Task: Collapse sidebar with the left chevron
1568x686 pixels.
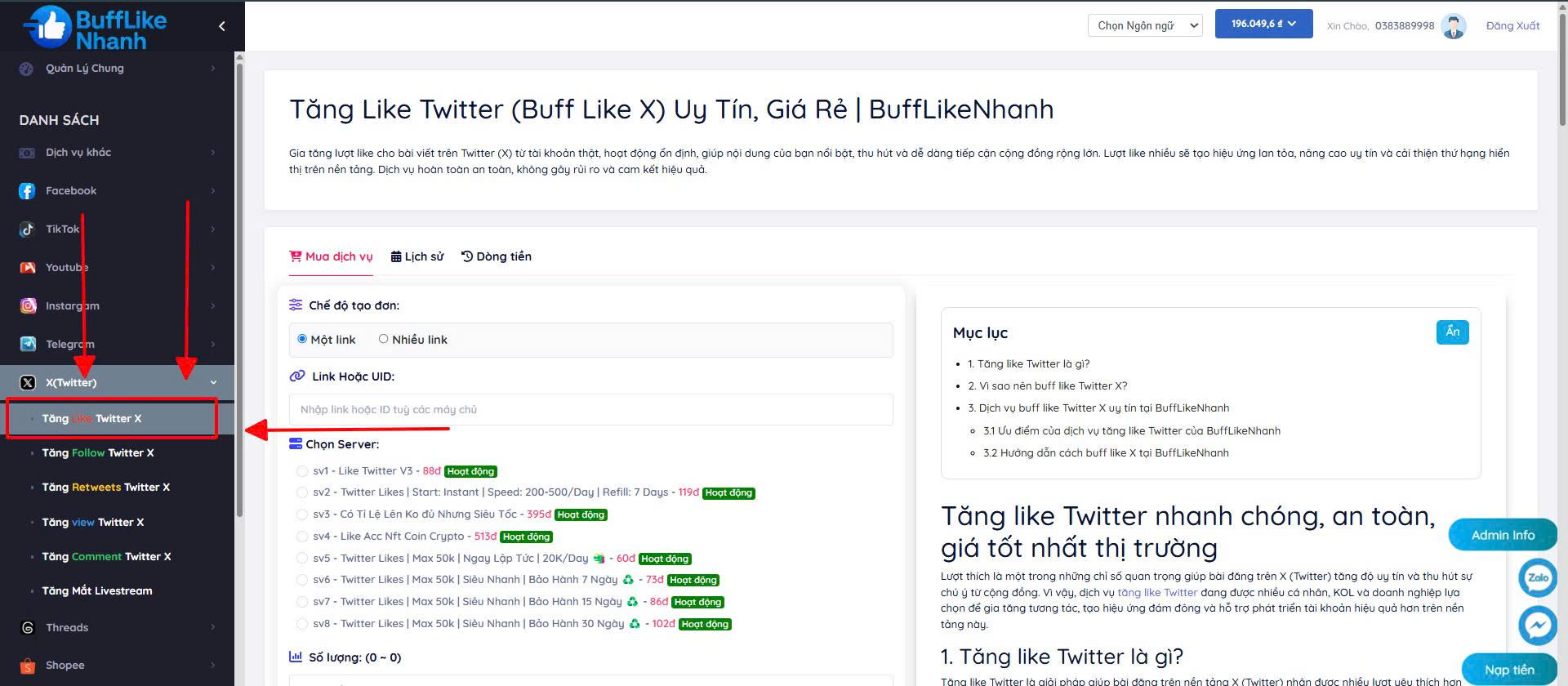Action: tap(222, 27)
